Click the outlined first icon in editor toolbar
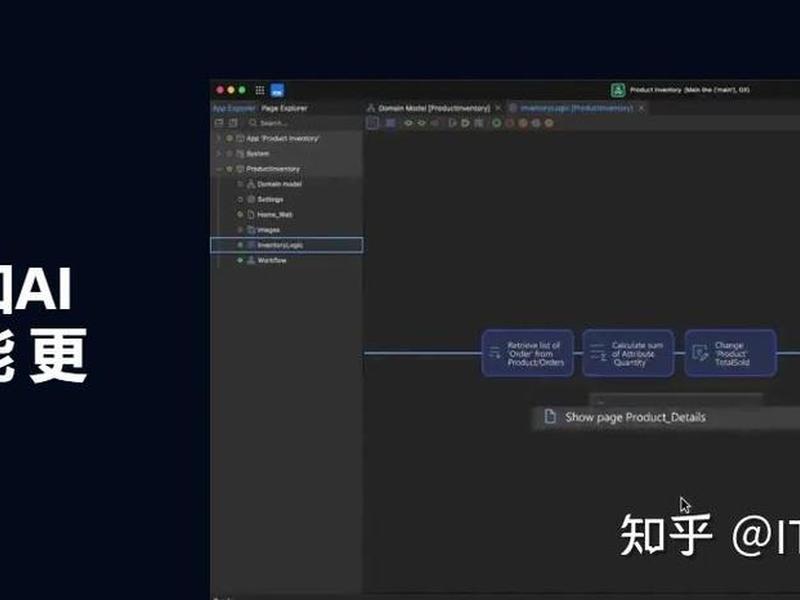800x600 pixels. 373,123
